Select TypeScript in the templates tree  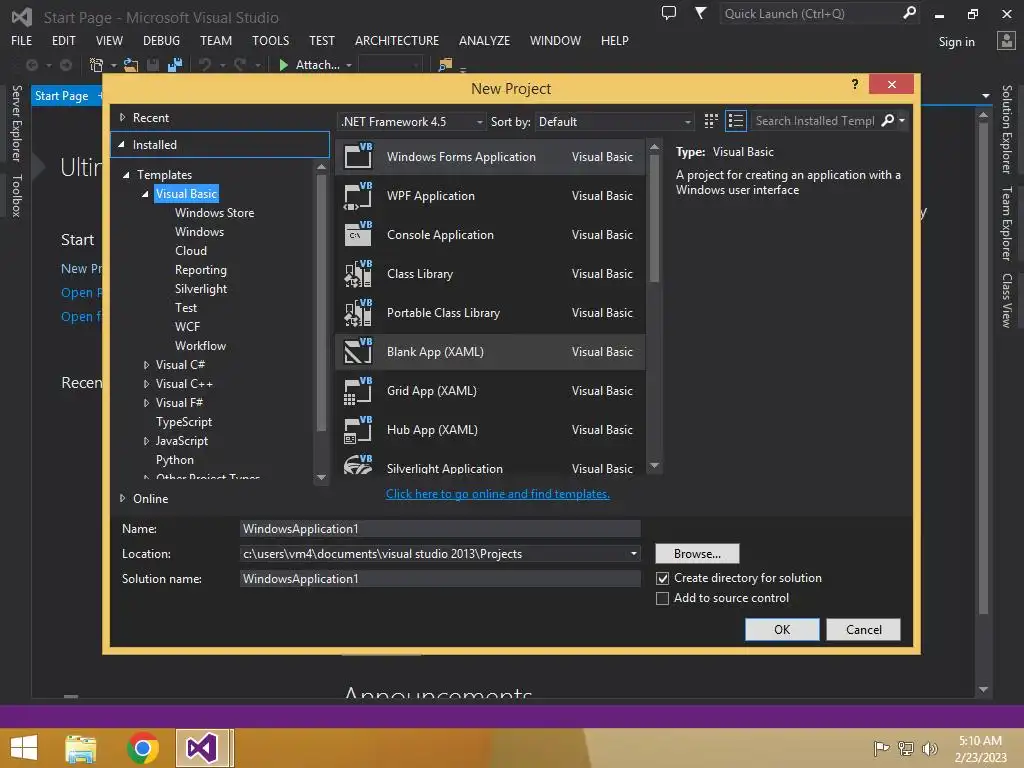(x=184, y=422)
